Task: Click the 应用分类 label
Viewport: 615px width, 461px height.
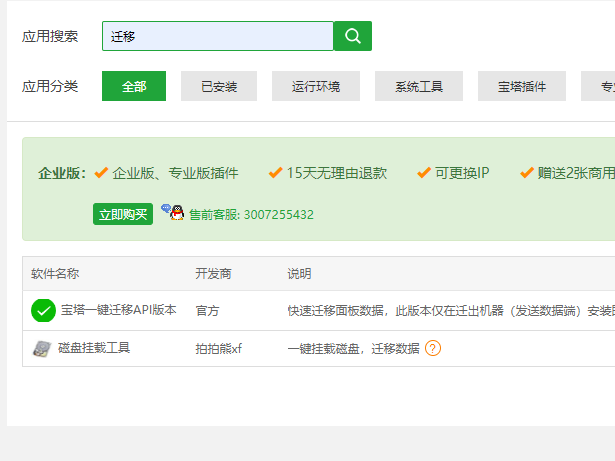Action: [x=50, y=86]
